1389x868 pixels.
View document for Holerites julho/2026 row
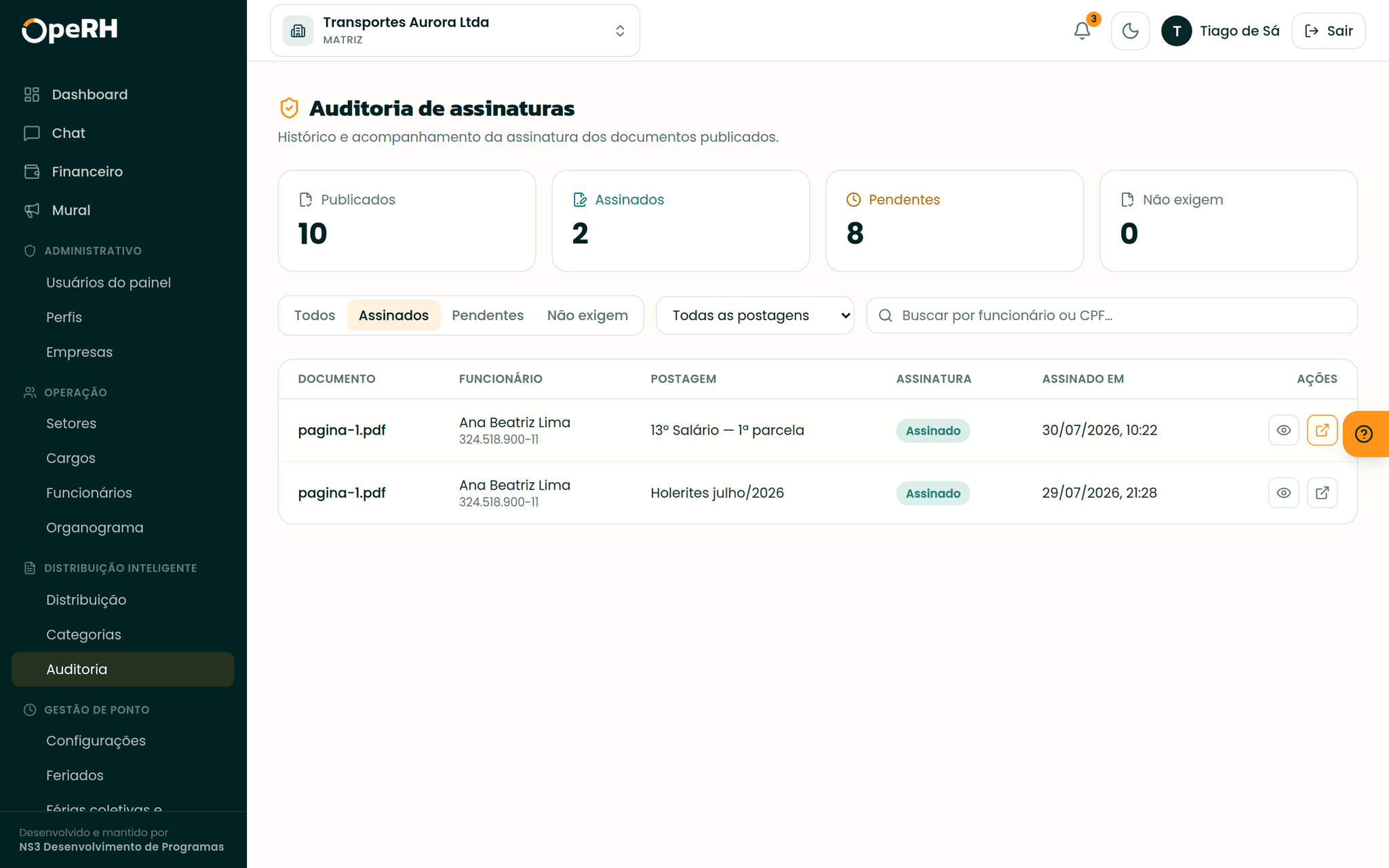point(1283,493)
